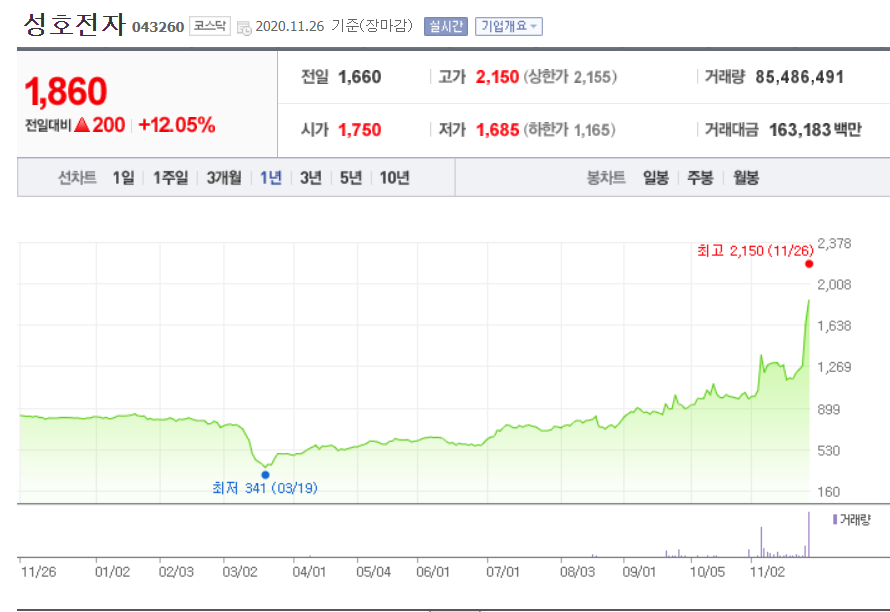Click the 상한가 2,155 upper limit text

pyautogui.click(x=570, y=77)
